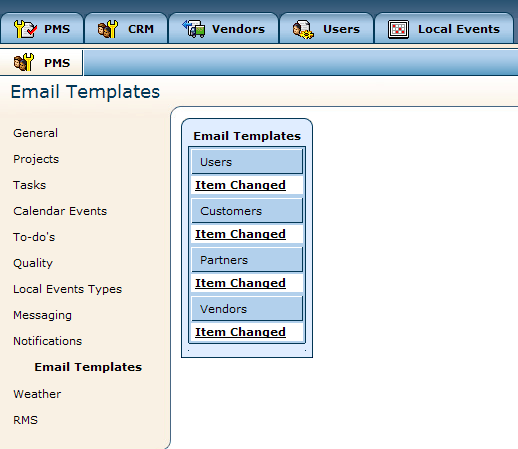Switch to the Local Events tab

444,29
